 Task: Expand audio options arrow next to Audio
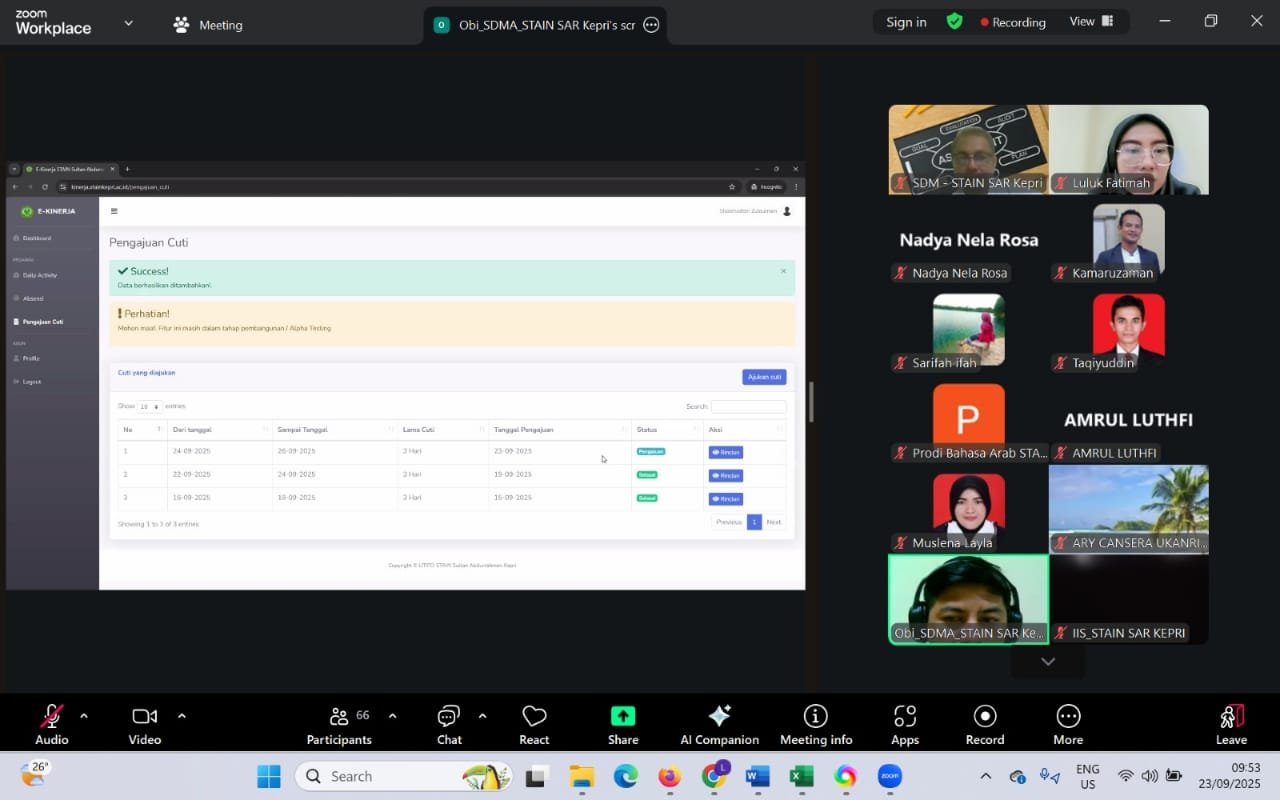tap(83, 716)
